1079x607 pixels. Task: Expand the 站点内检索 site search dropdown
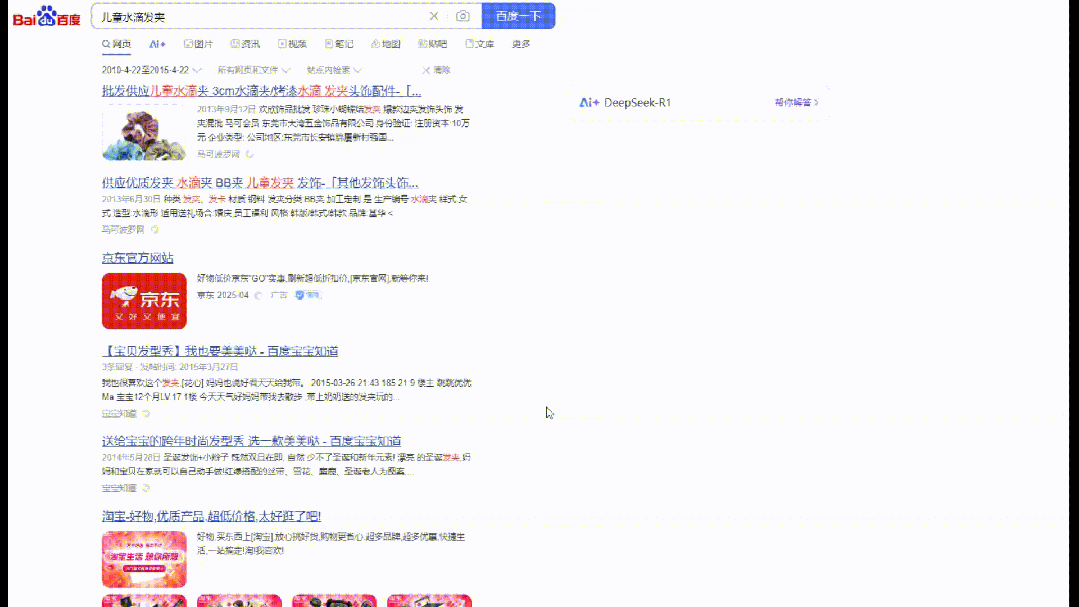click(x=334, y=70)
